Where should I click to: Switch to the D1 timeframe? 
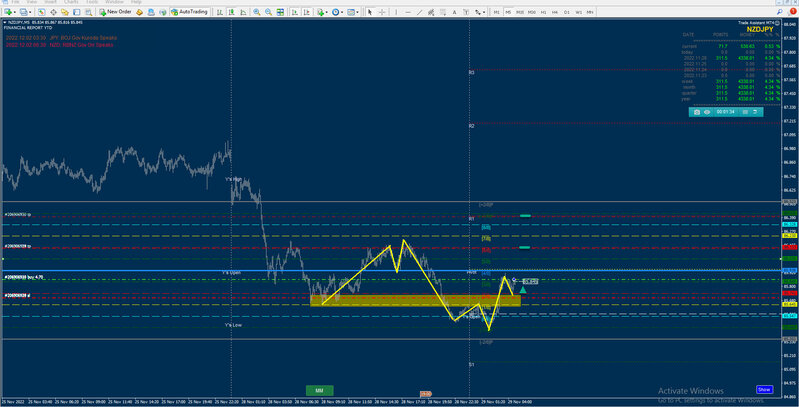pos(567,12)
